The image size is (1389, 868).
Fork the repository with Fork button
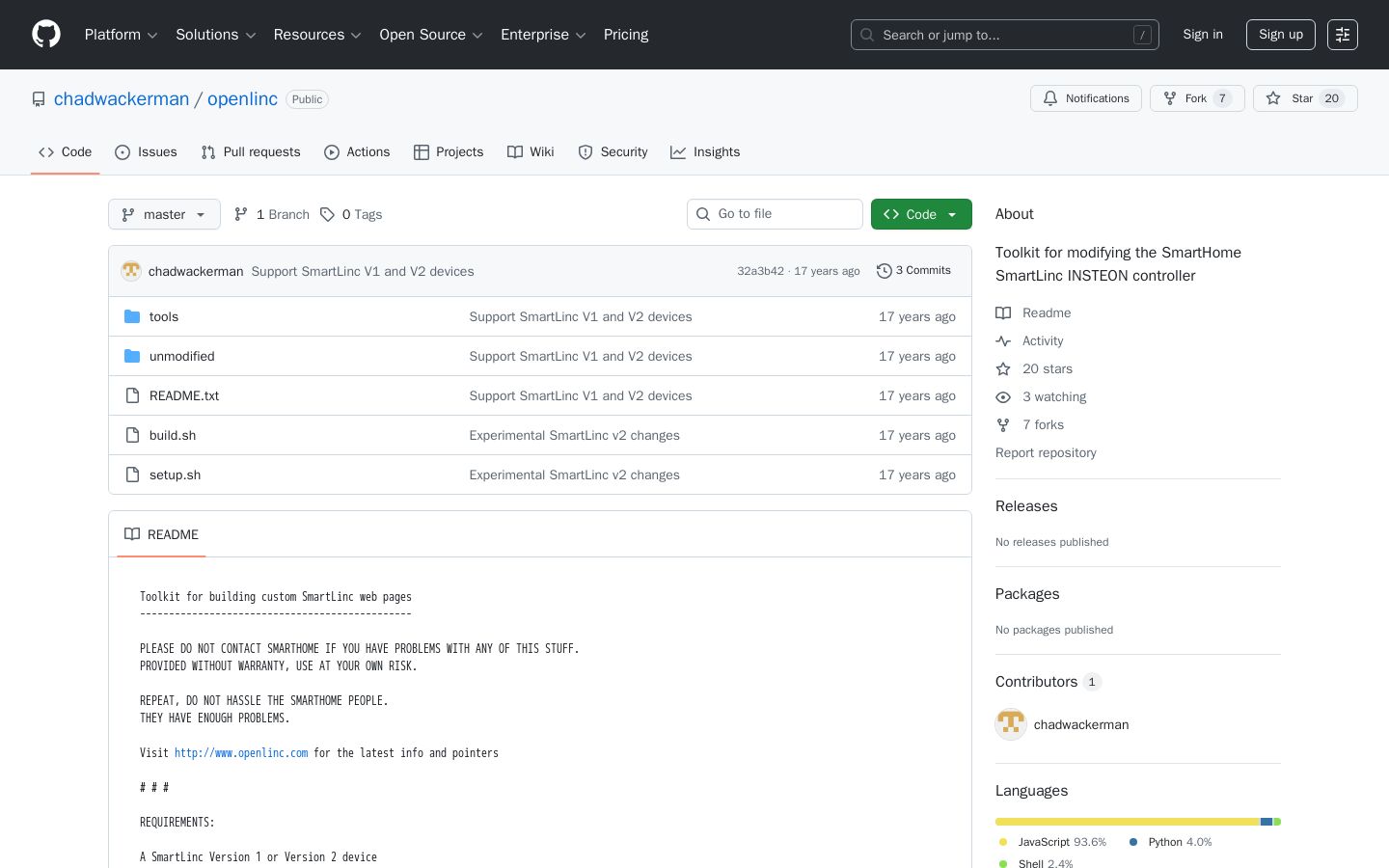(x=1197, y=98)
